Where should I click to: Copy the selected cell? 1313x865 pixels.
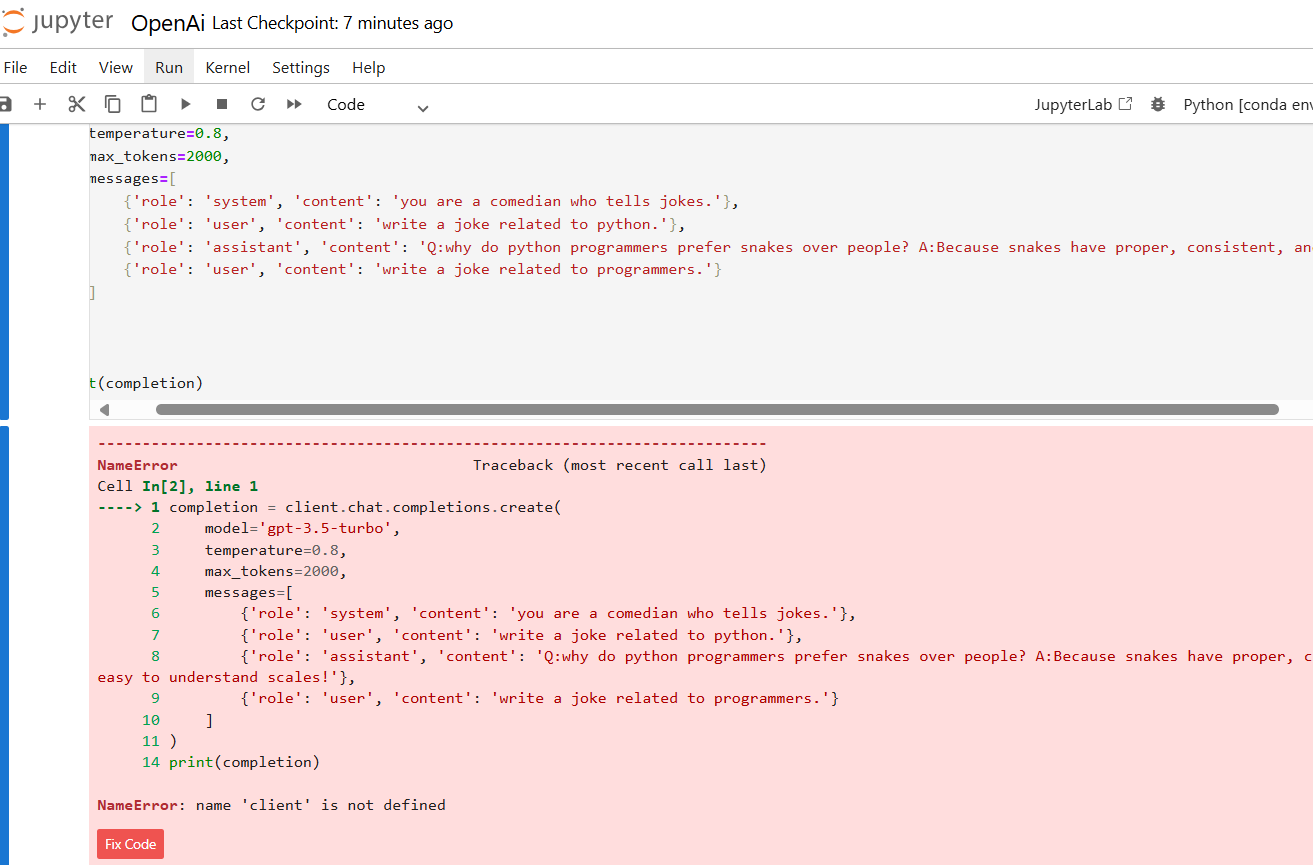113,104
